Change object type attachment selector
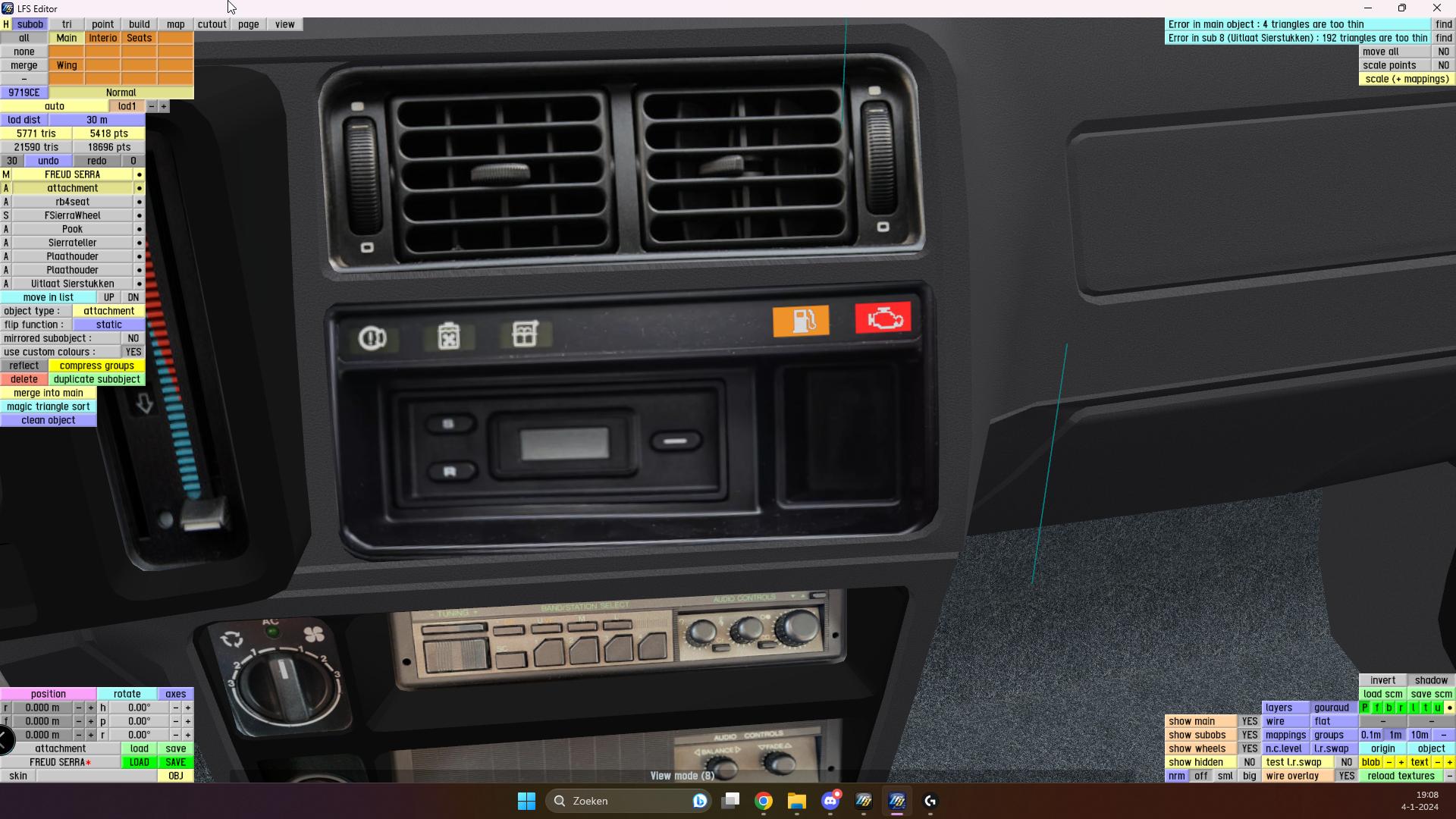The image size is (1456, 819). tap(108, 311)
